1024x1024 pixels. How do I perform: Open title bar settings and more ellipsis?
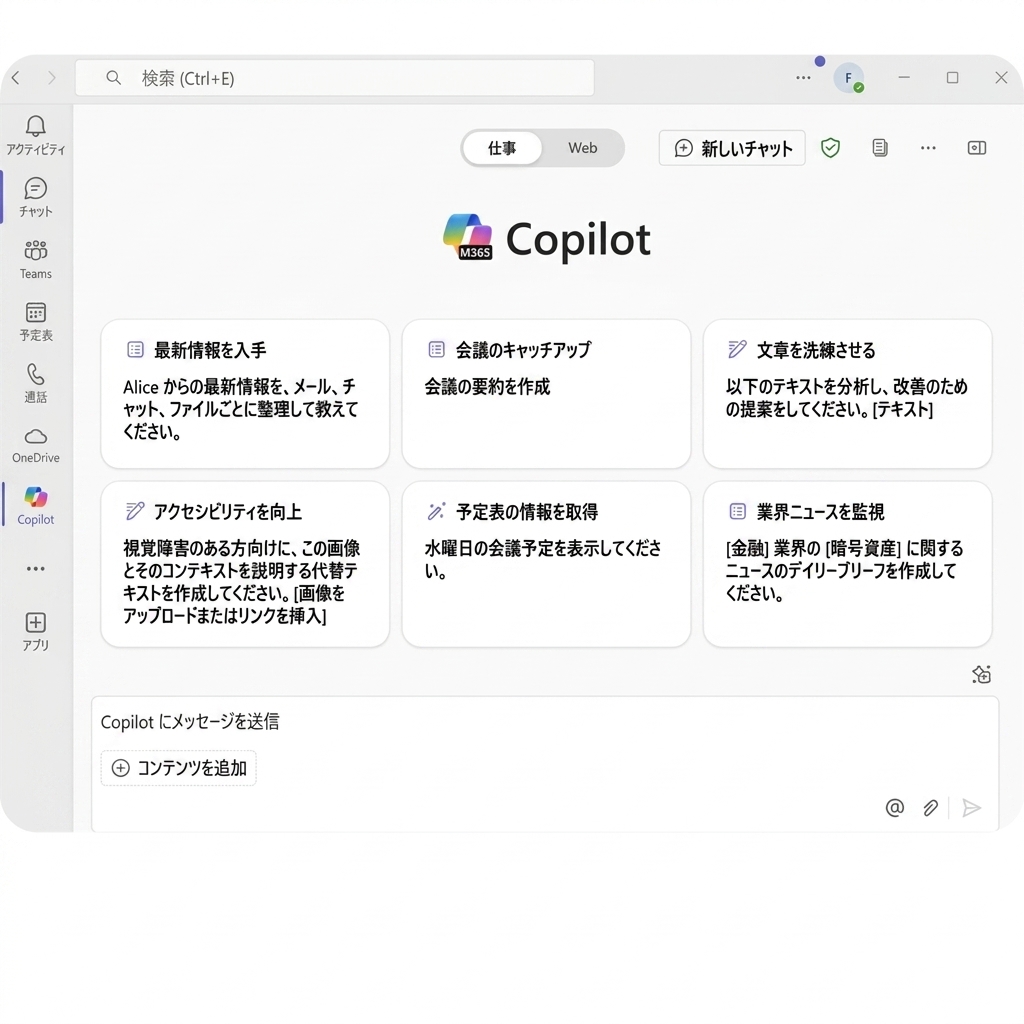pyautogui.click(x=803, y=78)
